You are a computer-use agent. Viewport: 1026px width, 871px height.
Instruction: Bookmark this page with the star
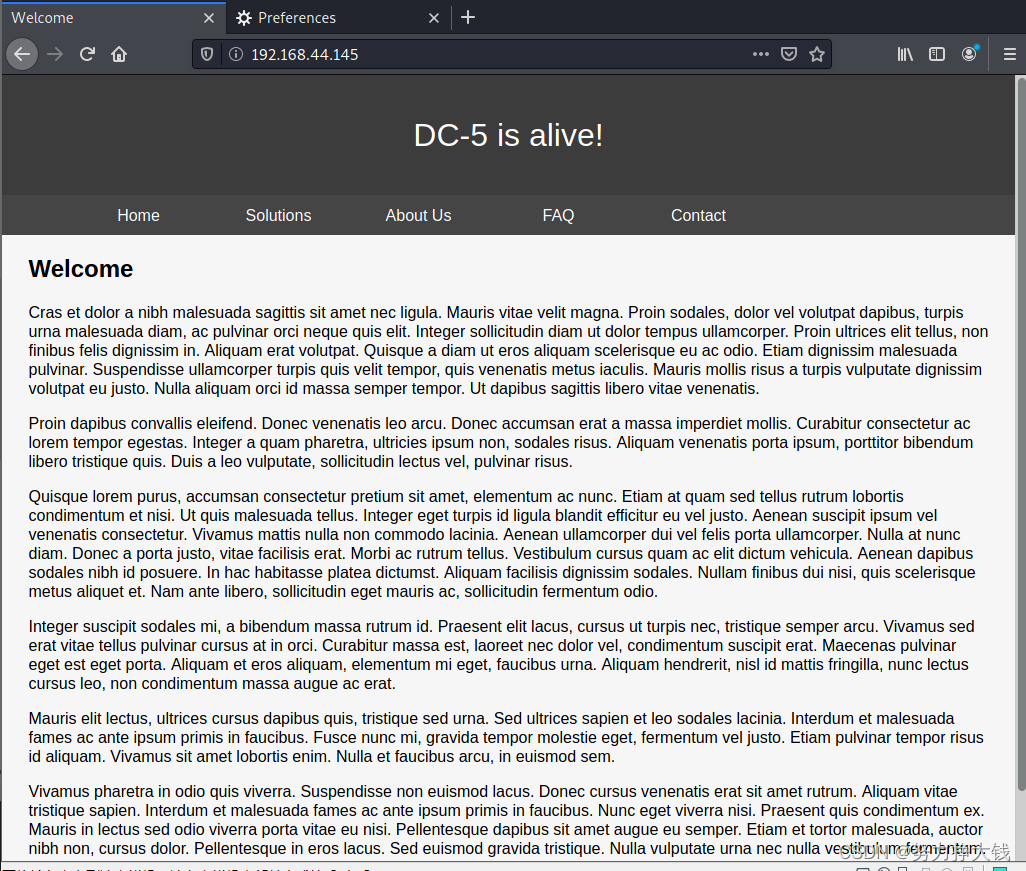click(x=817, y=54)
